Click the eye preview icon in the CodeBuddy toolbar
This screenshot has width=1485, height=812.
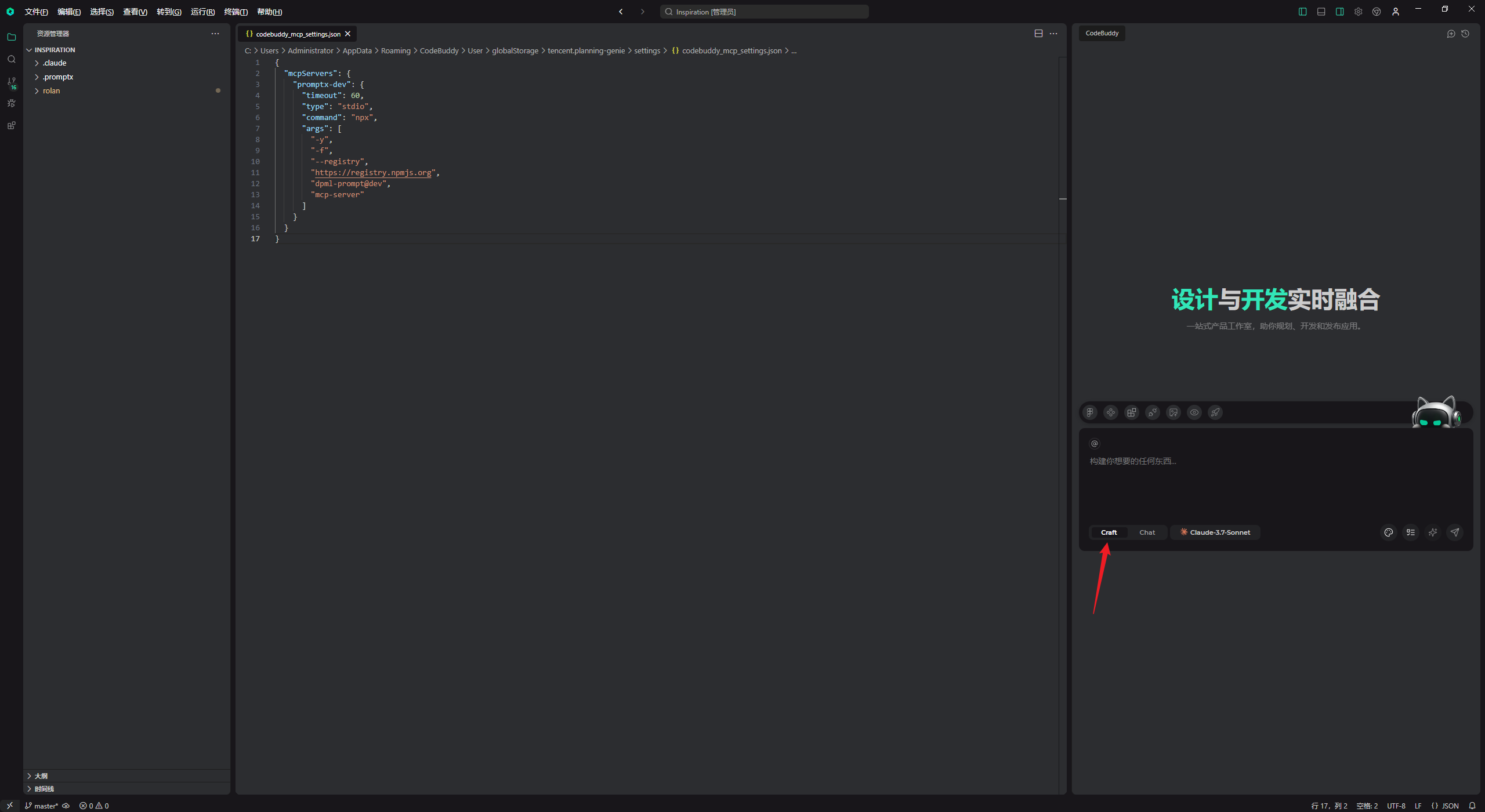pyautogui.click(x=1194, y=412)
